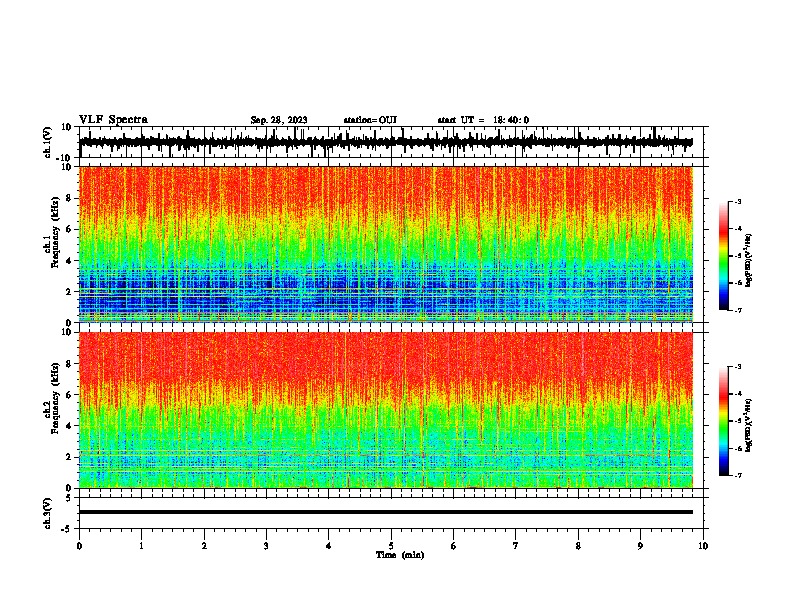Click time-axis tick label "3"

(x=266, y=546)
